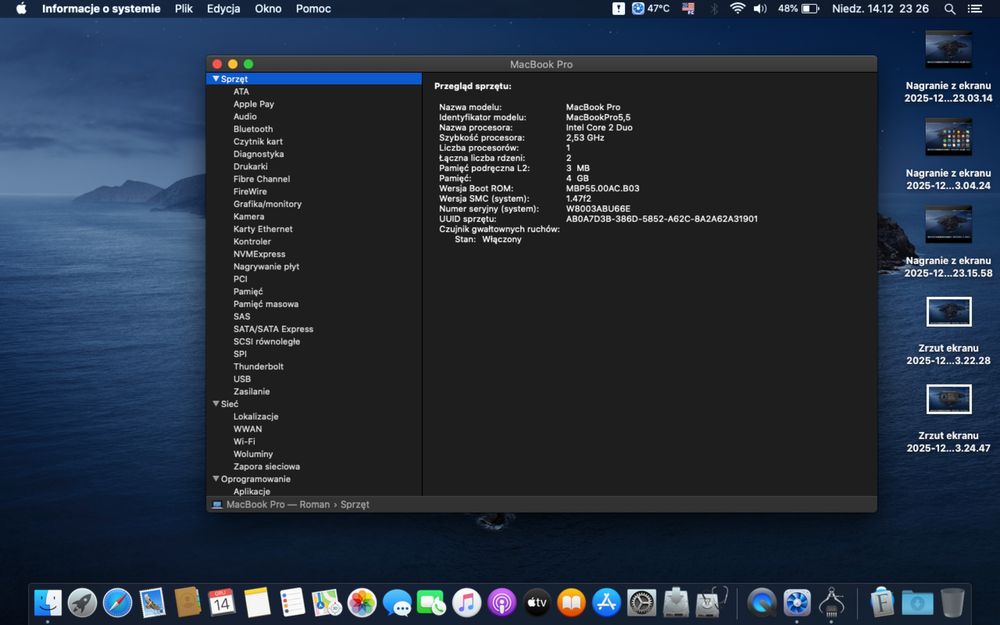This screenshot has height=625, width=1000.
Task: Select Grafika/monitory in the sidebar
Action: pyautogui.click(x=267, y=204)
